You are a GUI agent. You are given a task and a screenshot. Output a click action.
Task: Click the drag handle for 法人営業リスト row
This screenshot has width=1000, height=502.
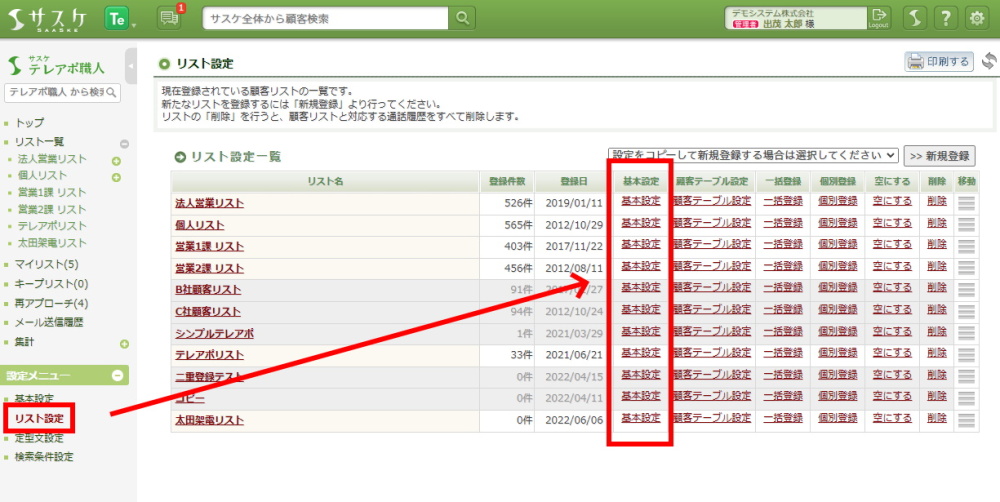966,202
